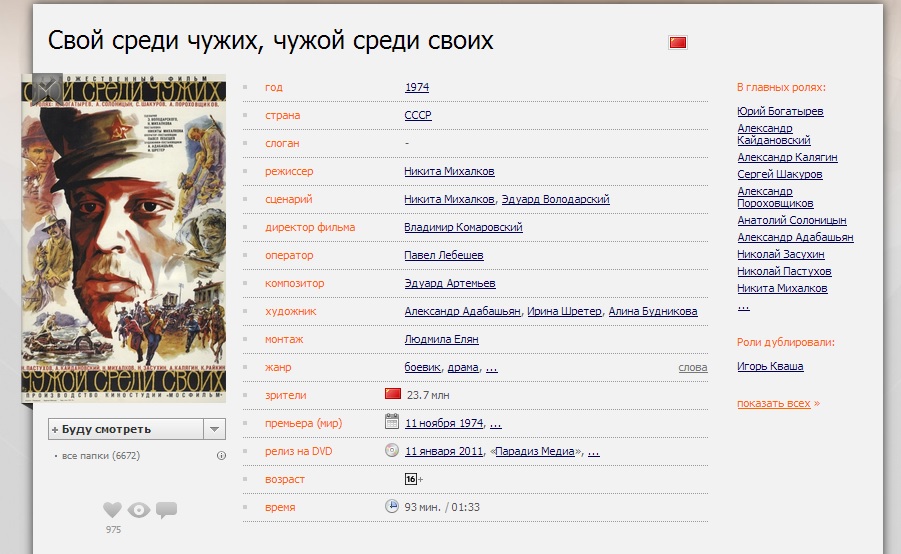Screen dimensions: 901x554
Task: Click the speech bubble comment icon
Action: click(166, 510)
